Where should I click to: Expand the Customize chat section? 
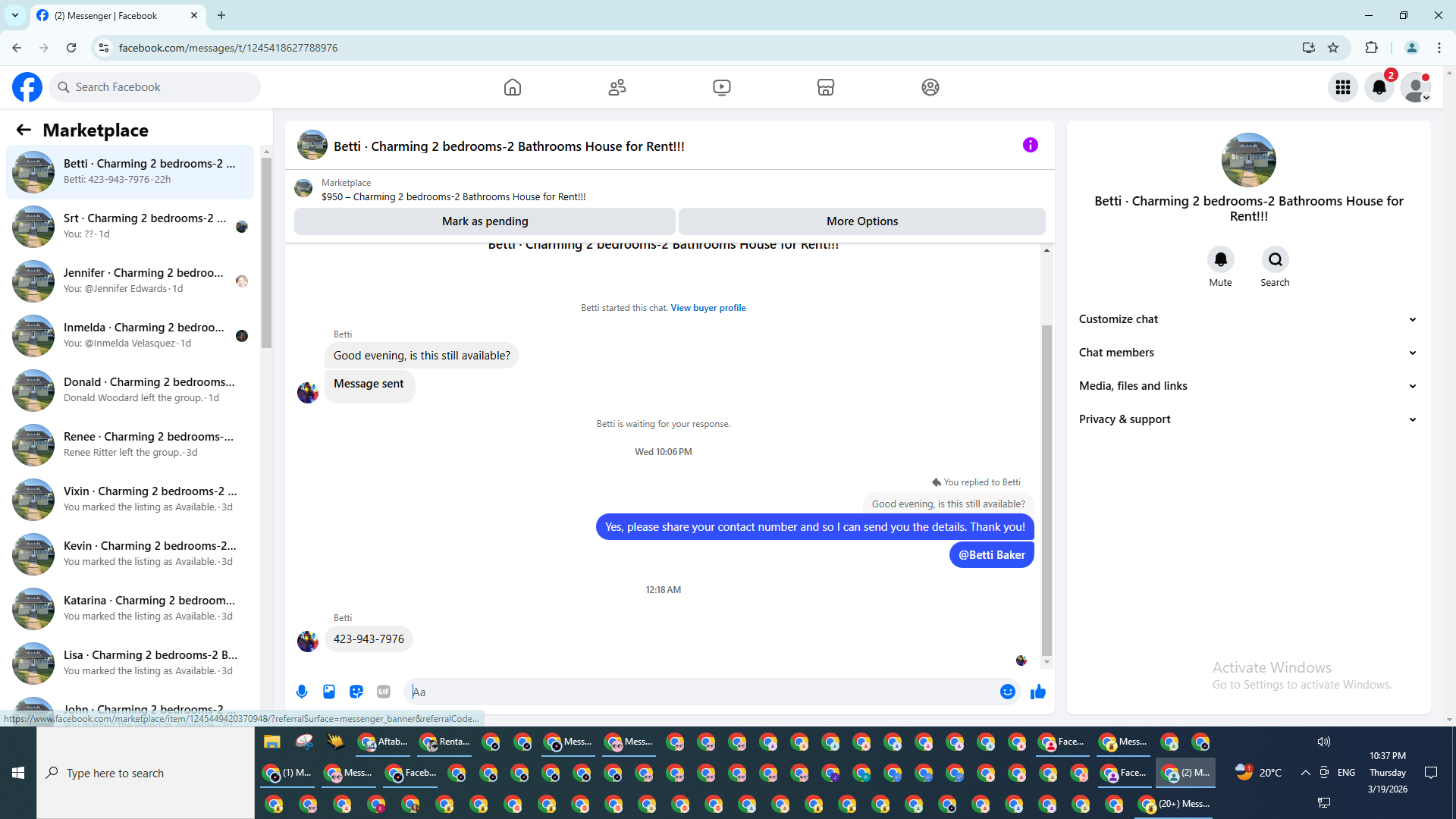1248,319
